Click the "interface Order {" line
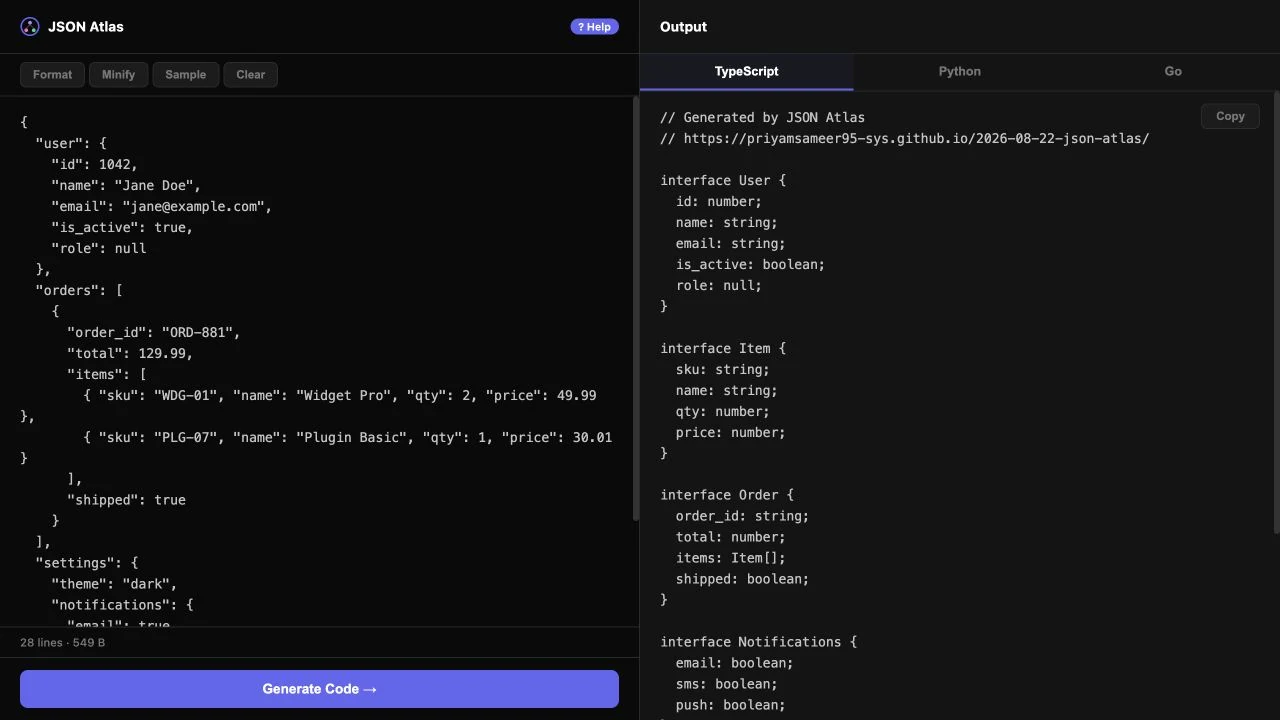 pyautogui.click(x=727, y=495)
